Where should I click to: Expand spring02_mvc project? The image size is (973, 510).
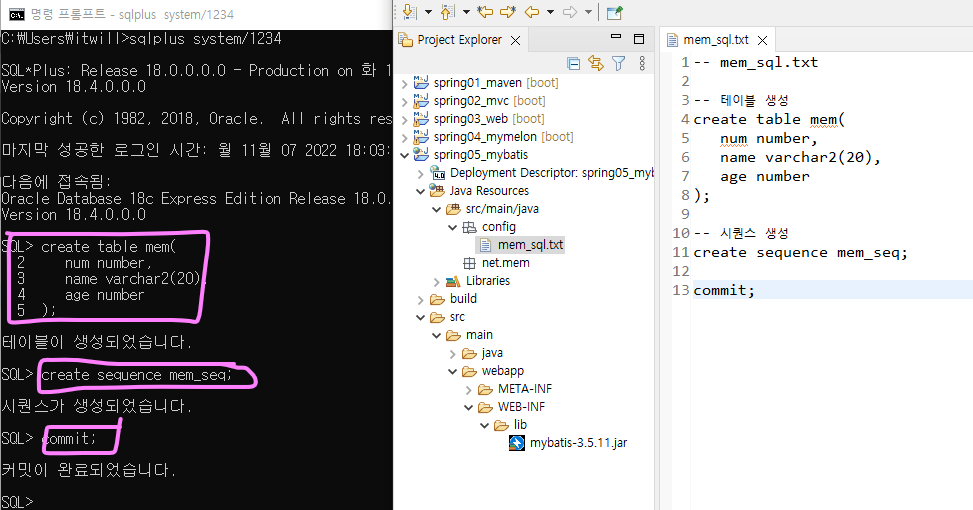pos(405,101)
